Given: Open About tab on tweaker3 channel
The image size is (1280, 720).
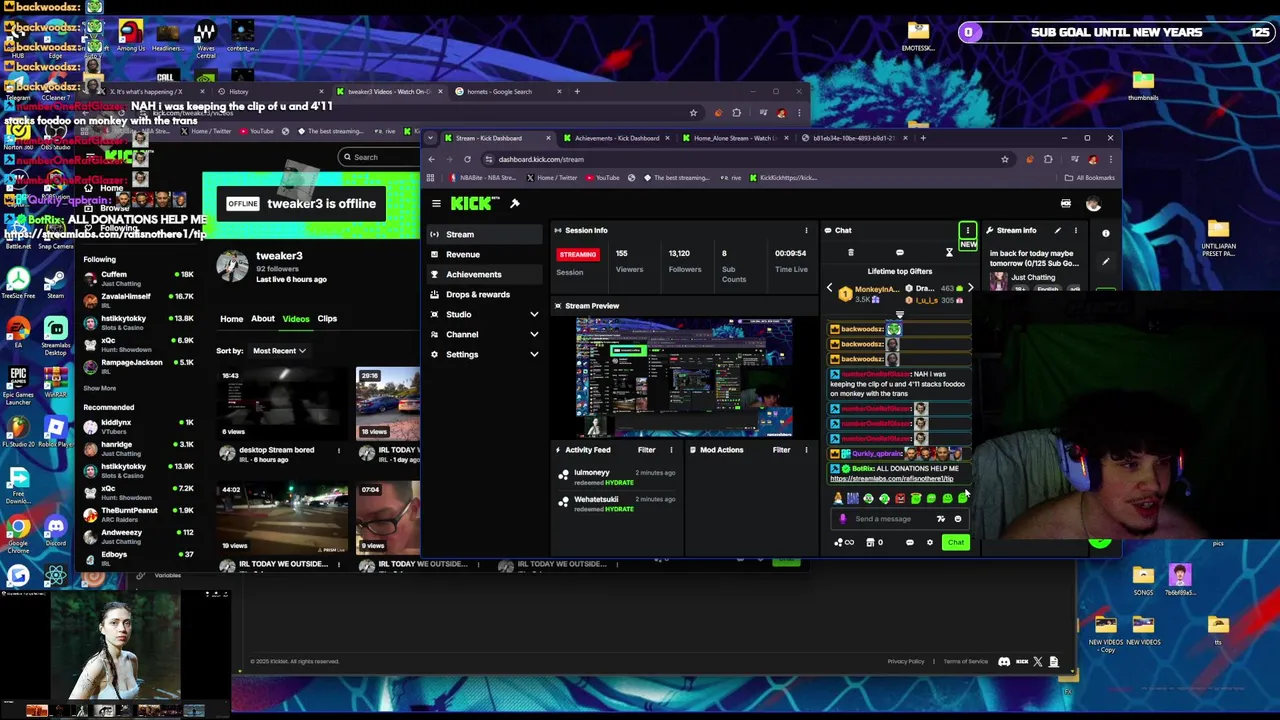Looking at the screenshot, I should 263,319.
